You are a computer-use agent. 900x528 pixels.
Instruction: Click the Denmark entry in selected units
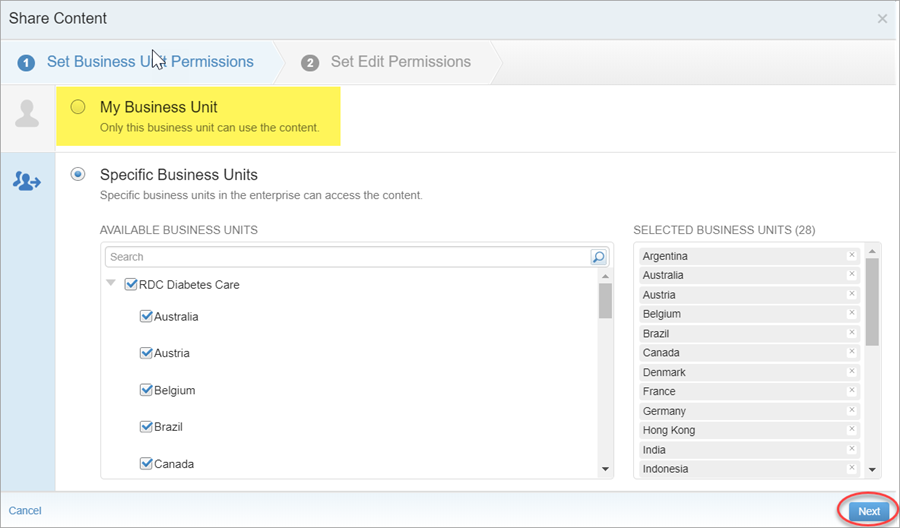point(750,372)
